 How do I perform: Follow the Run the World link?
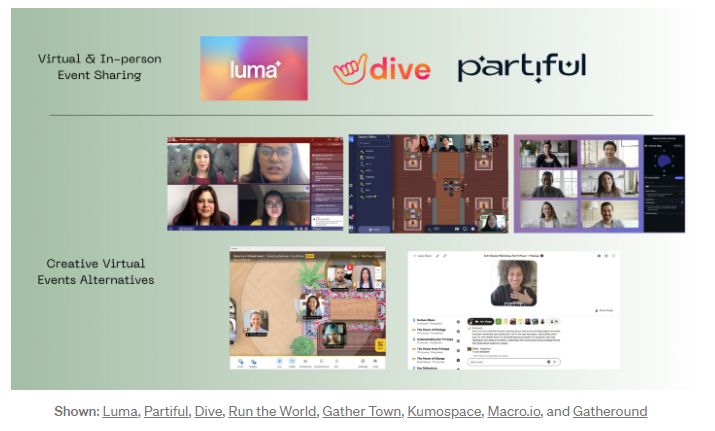(x=272, y=411)
